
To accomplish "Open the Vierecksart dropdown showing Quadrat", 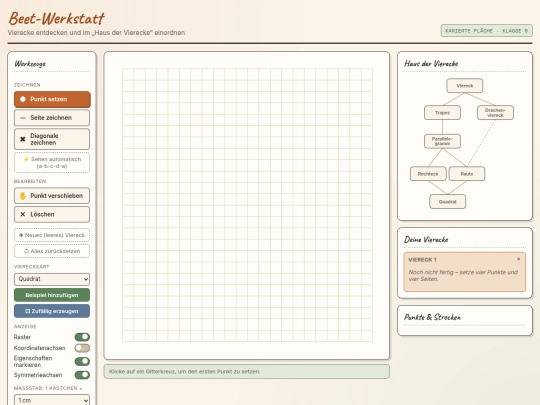I will click(52, 279).
